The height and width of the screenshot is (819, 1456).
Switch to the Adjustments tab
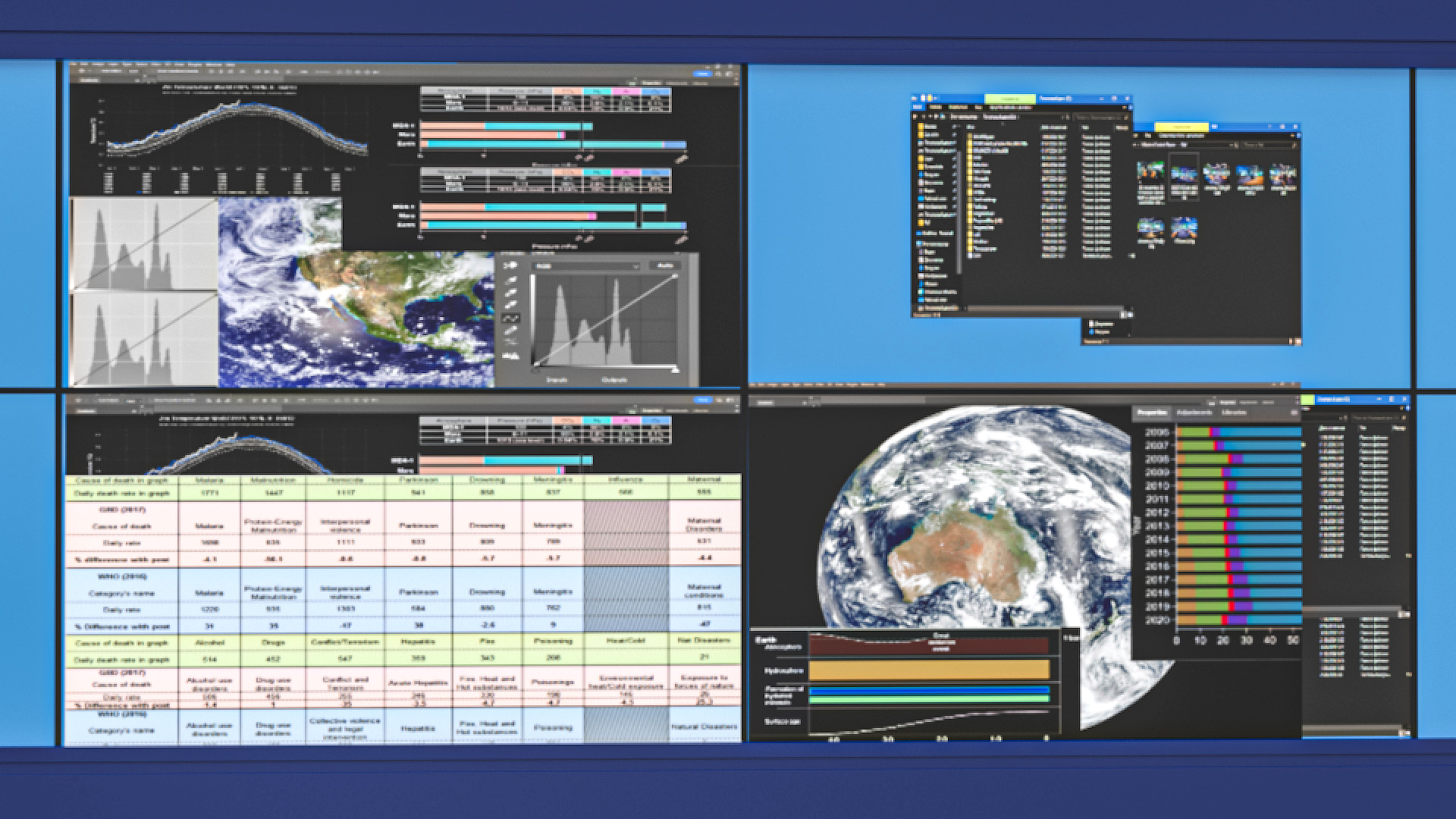pyautogui.click(x=1194, y=413)
